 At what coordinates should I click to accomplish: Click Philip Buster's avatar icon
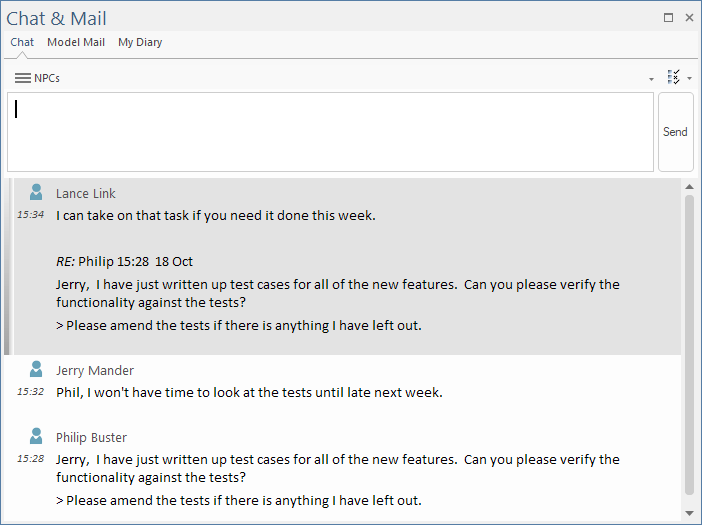[x=36, y=436]
